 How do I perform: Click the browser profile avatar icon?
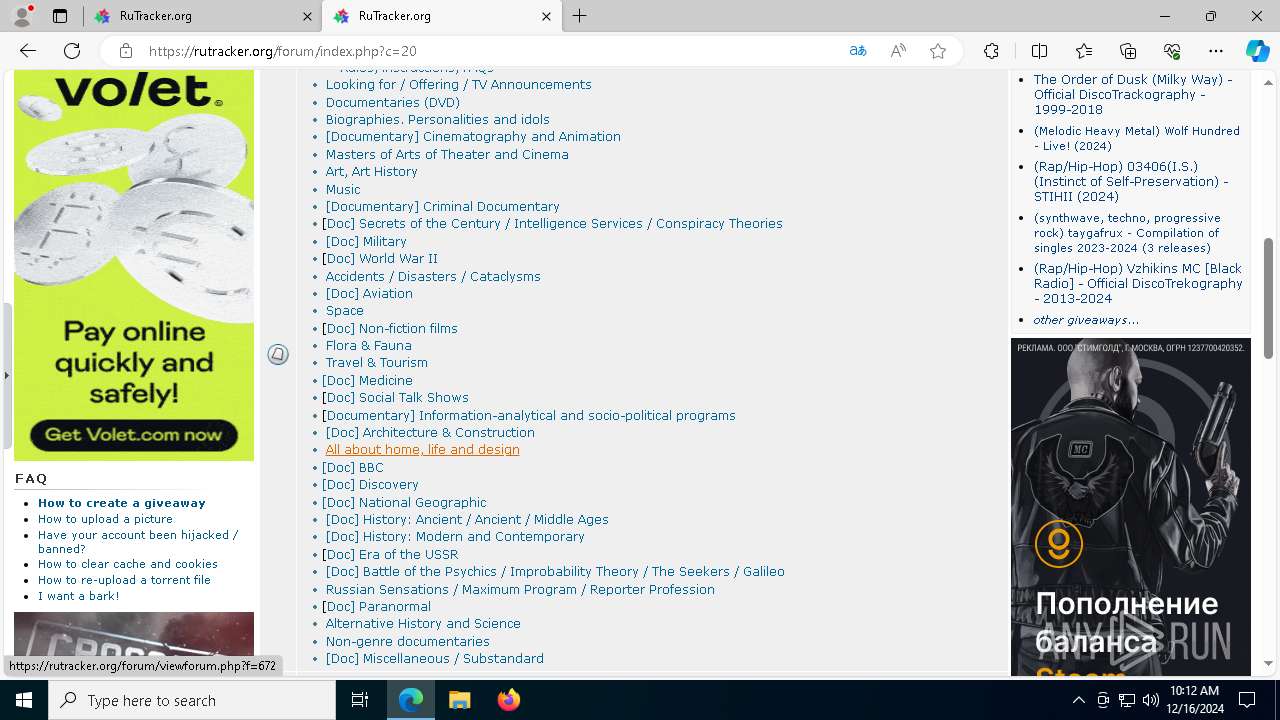tap(22, 16)
